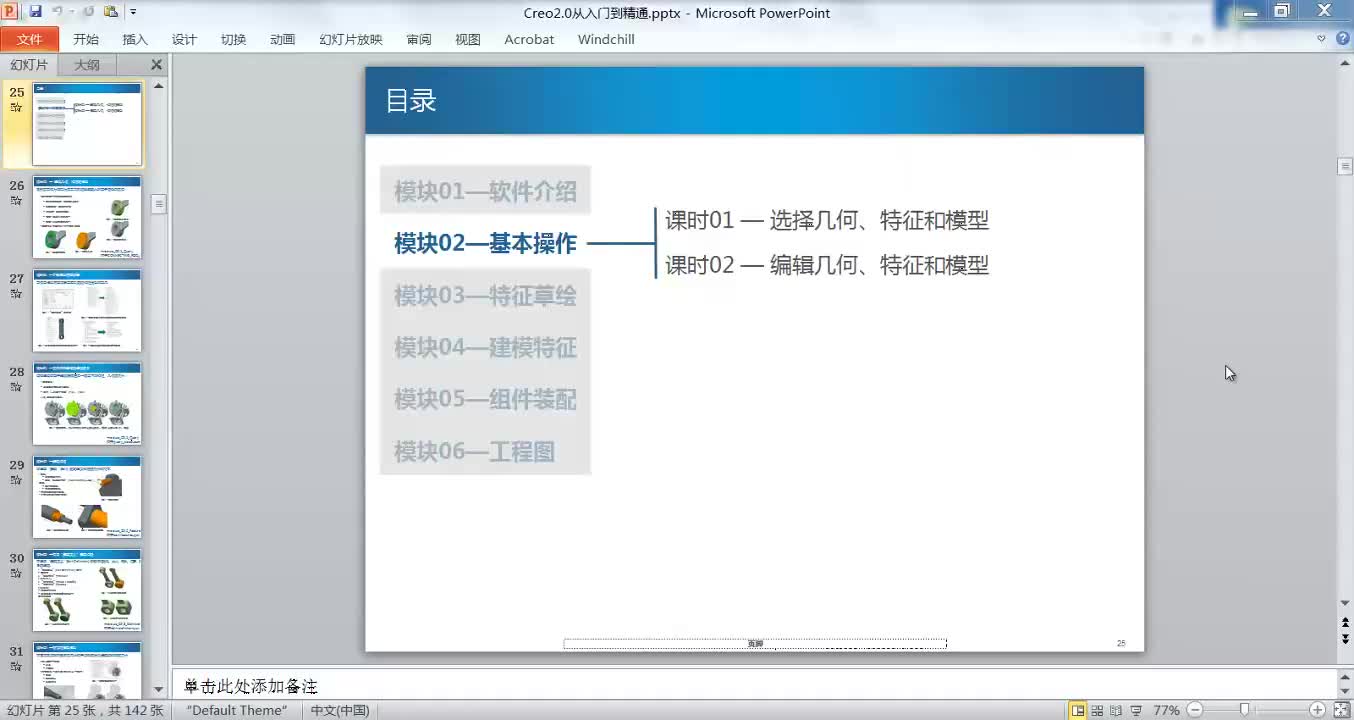The height and width of the screenshot is (720, 1354).
Task: Select slide 26 thumbnail
Action: 87,217
